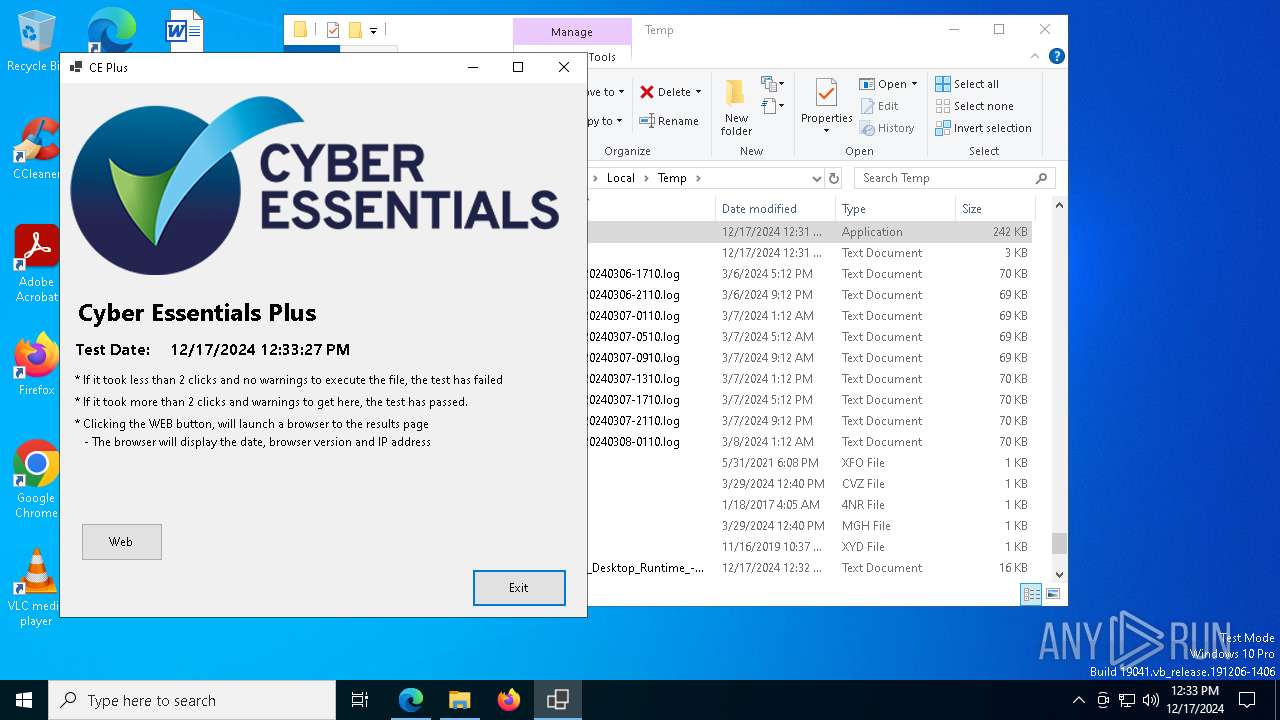This screenshot has height=720, width=1280.
Task: Click Select all in ribbon
Action: click(967, 84)
